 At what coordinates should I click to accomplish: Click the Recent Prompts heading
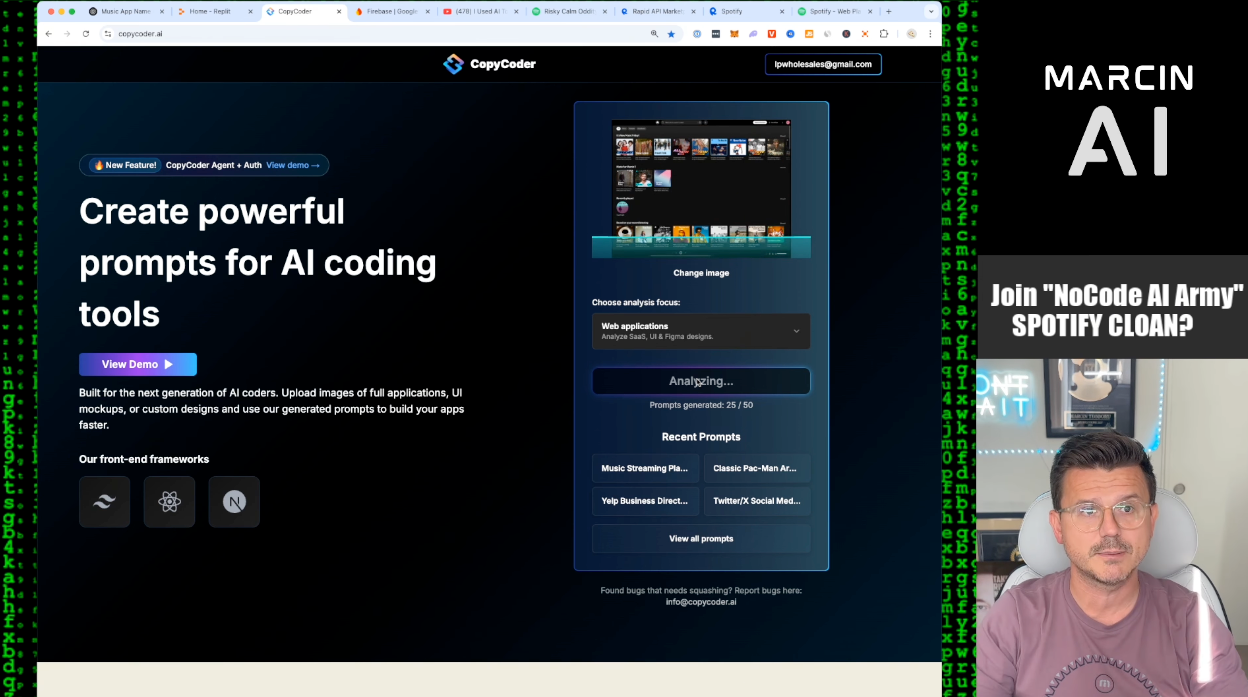tap(701, 437)
